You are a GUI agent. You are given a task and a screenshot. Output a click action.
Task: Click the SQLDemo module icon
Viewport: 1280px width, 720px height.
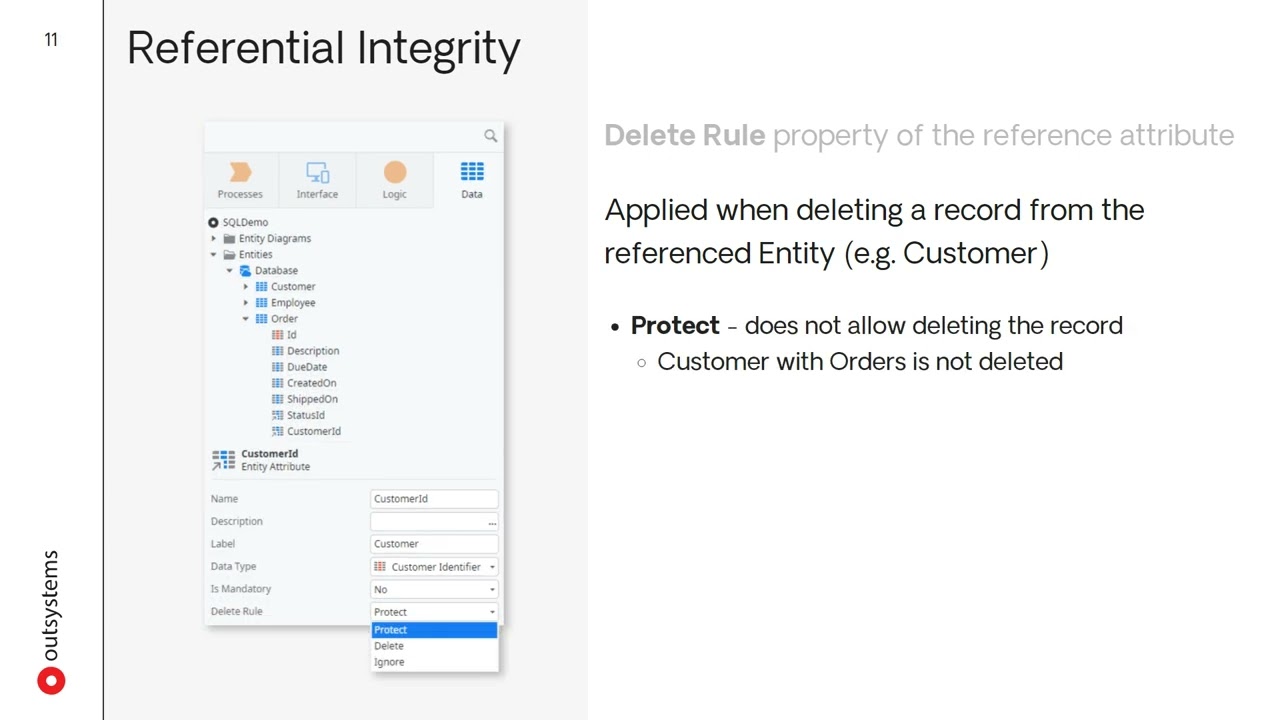point(213,222)
